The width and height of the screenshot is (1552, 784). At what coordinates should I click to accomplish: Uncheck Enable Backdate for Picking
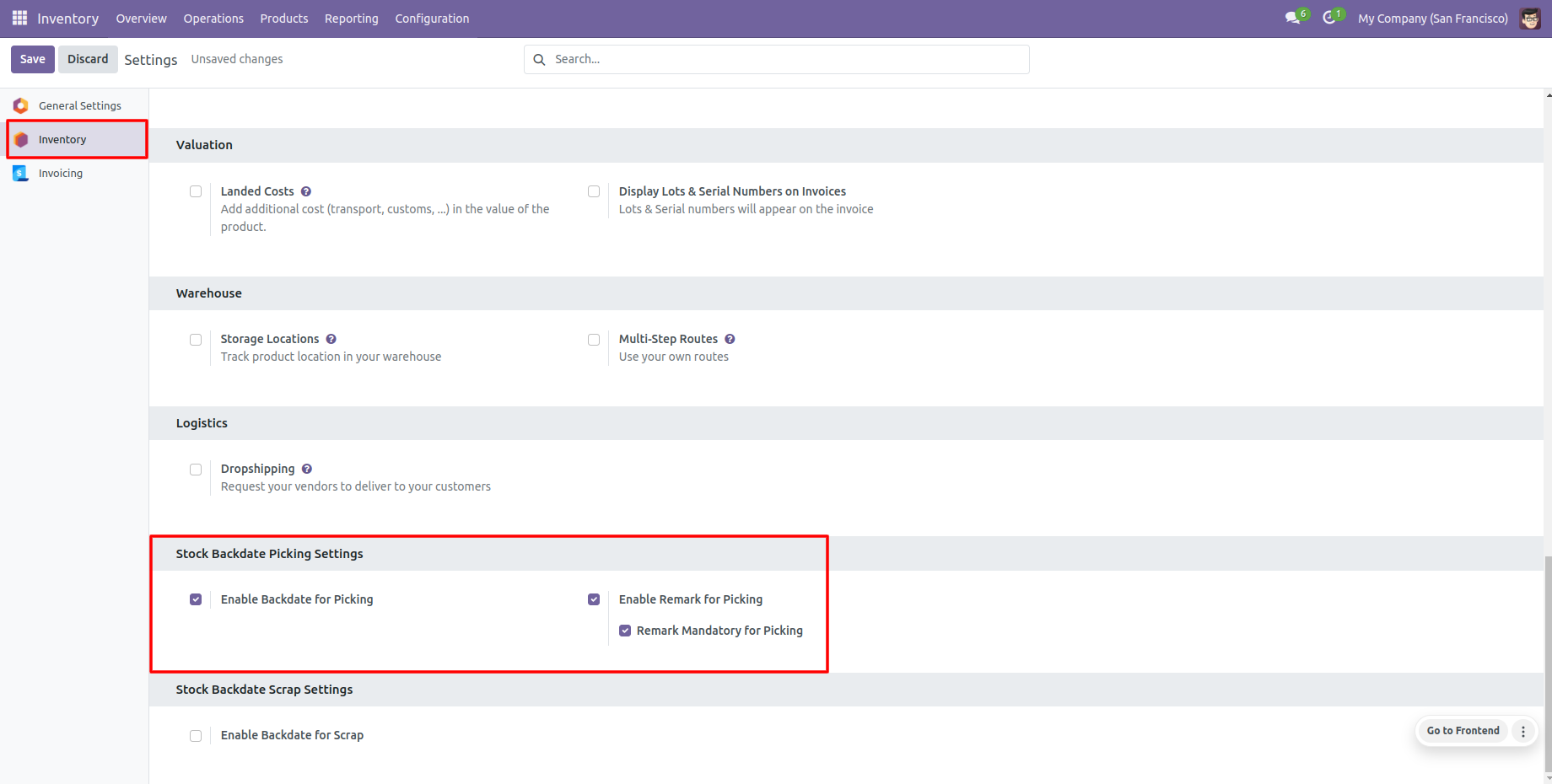[x=196, y=599]
